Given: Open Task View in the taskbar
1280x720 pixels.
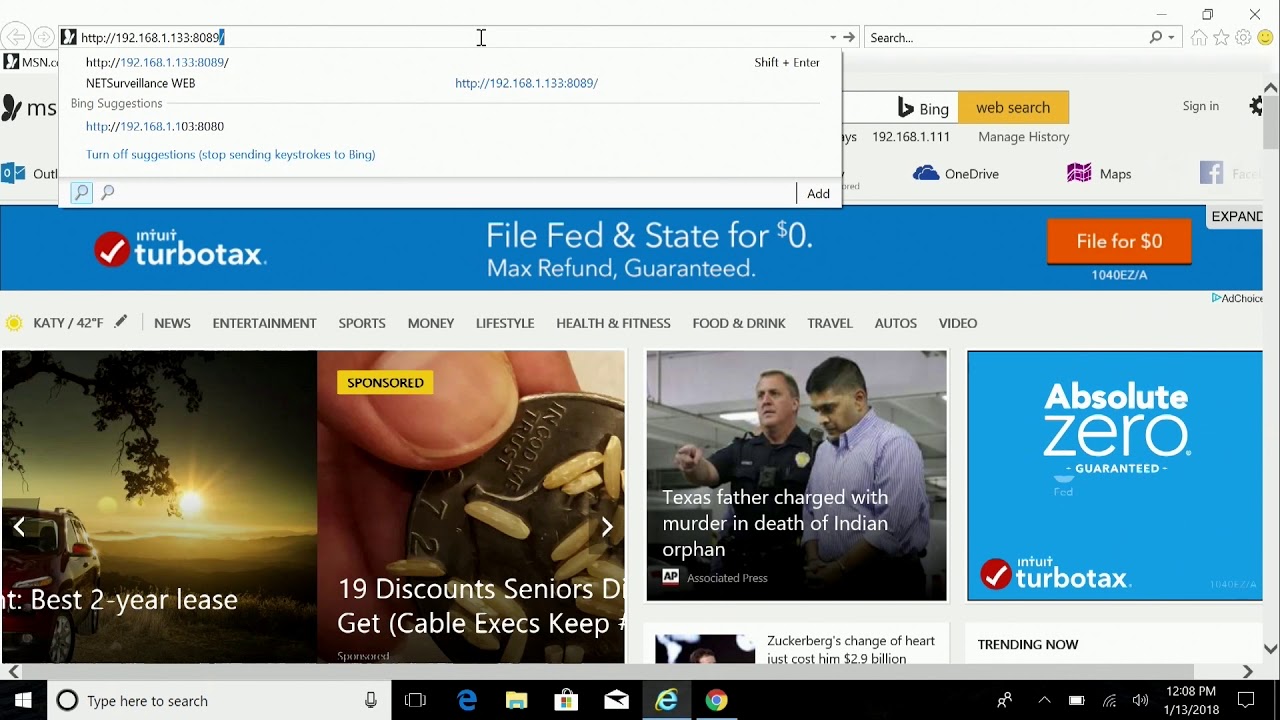Looking at the screenshot, I should coord(415,701).
